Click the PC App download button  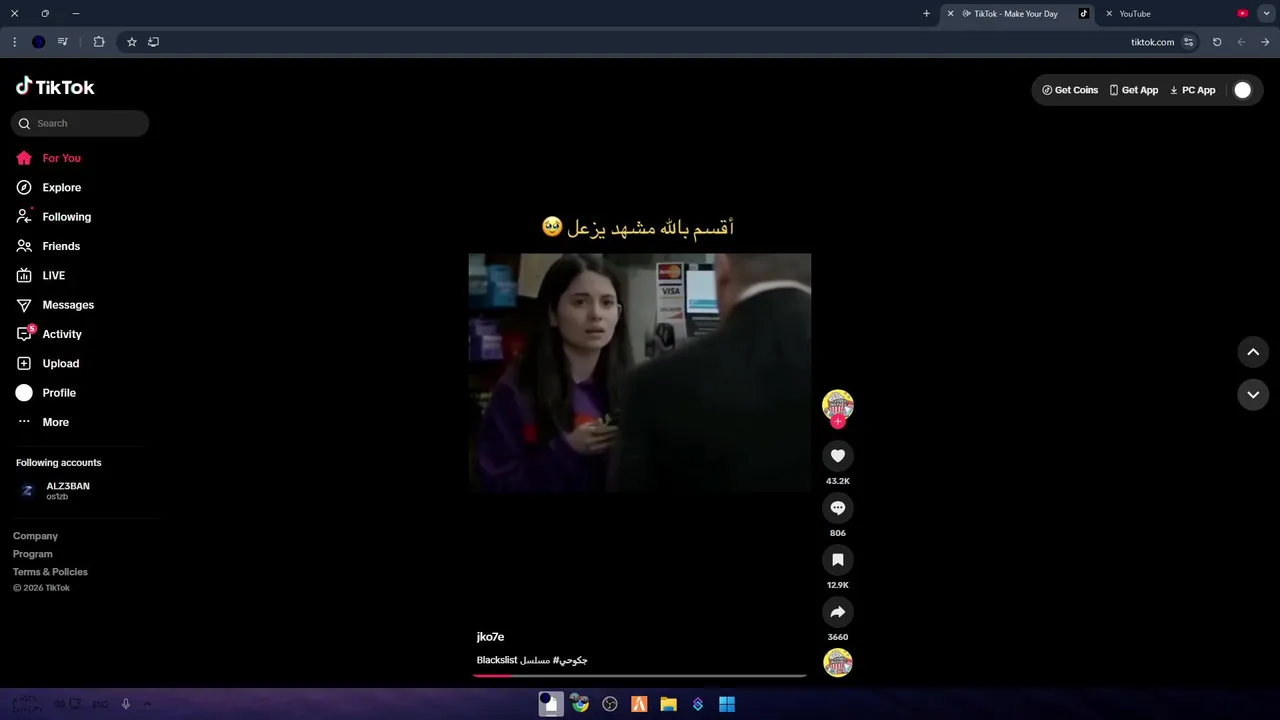(x=1192, y=90)
